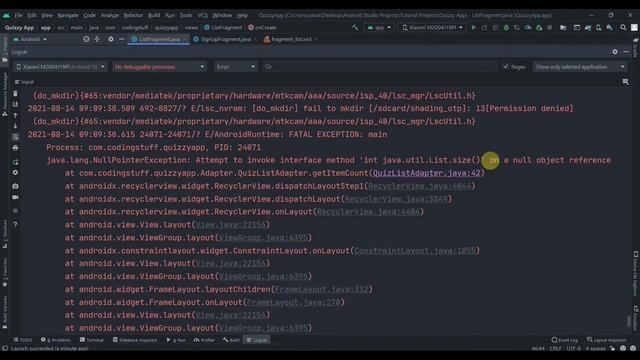The image size is (640, 360).
Task: Open the Terminal tool window
Action: [92, 340]
